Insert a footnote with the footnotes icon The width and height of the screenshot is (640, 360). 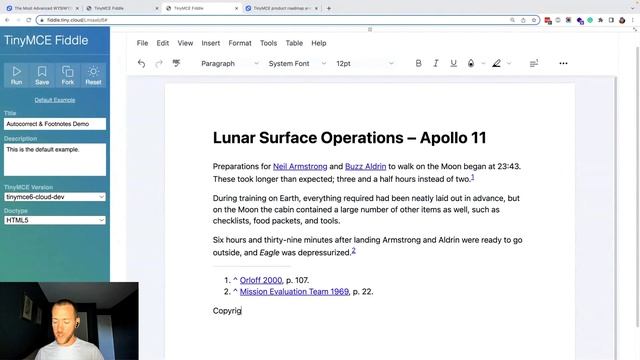(534, 63)
